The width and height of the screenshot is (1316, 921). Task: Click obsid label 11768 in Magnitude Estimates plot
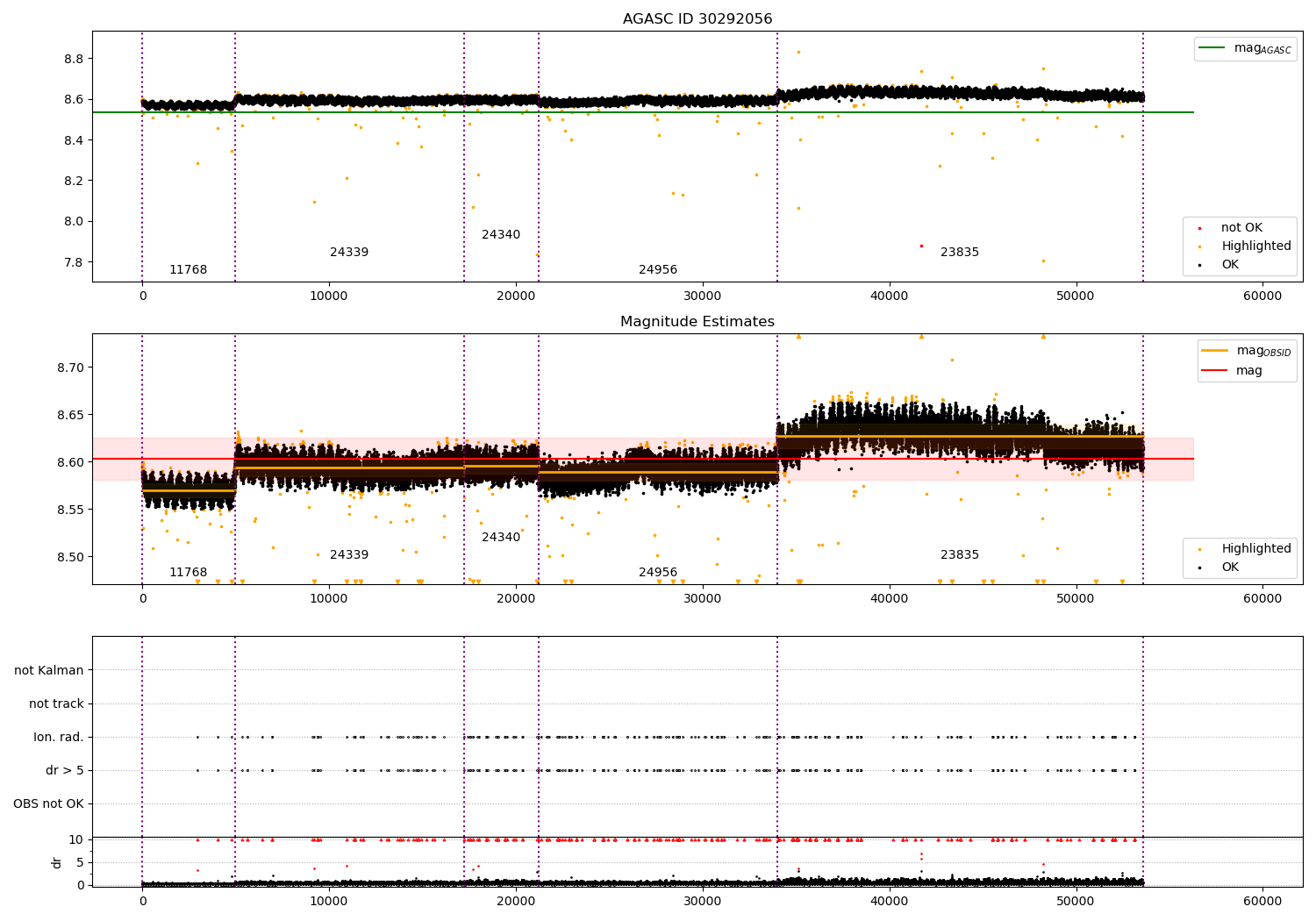pyautogui.click(x=188, y=572)
